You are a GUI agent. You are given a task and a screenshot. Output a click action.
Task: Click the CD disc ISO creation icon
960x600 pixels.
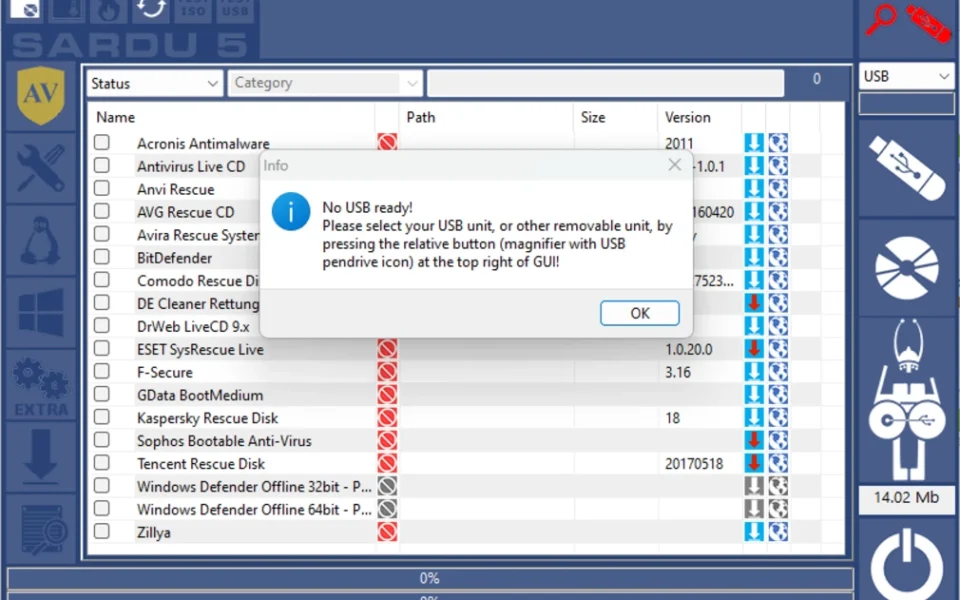pyautogui.click(x=907, y=267)
